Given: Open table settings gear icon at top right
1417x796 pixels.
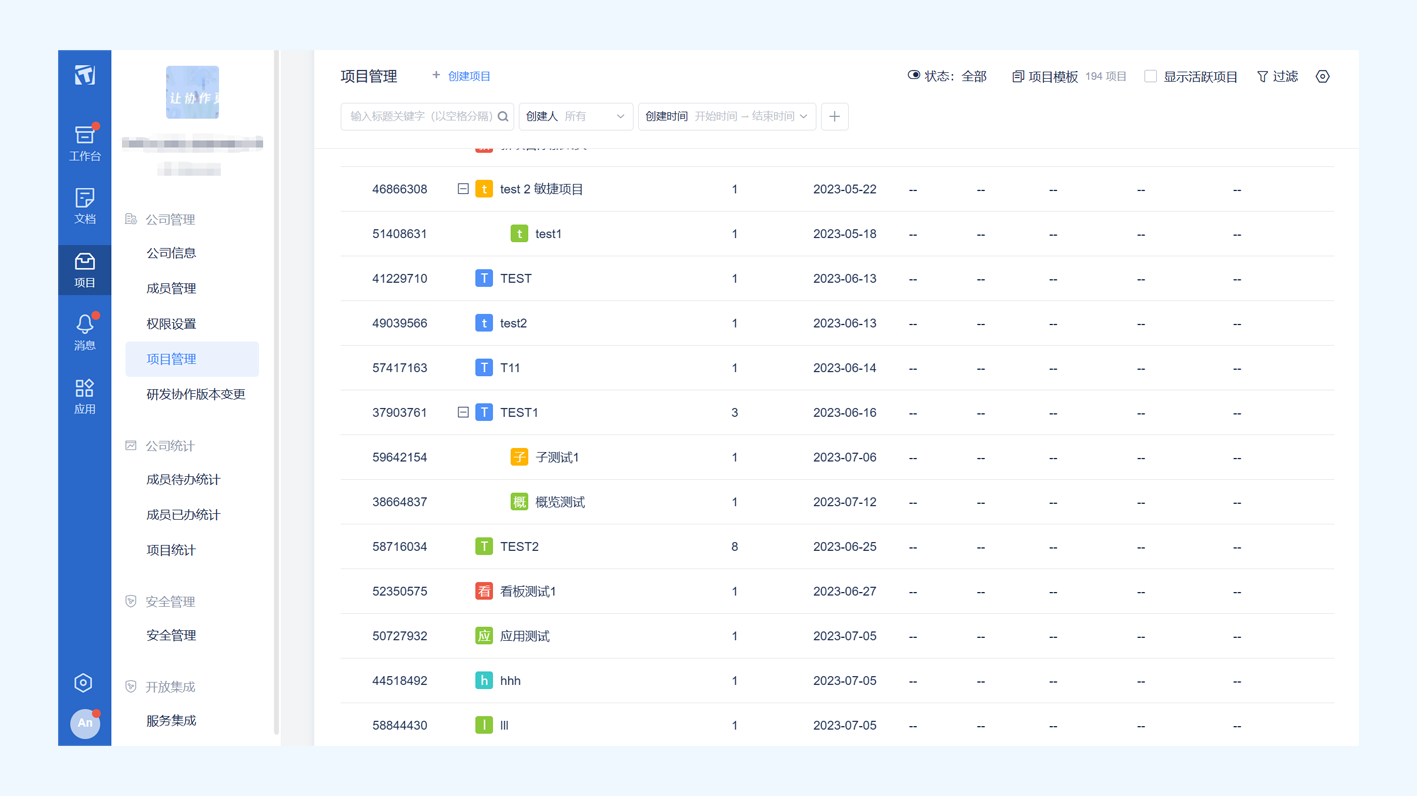Looking at the screenshot, I should pos(1323,77).
